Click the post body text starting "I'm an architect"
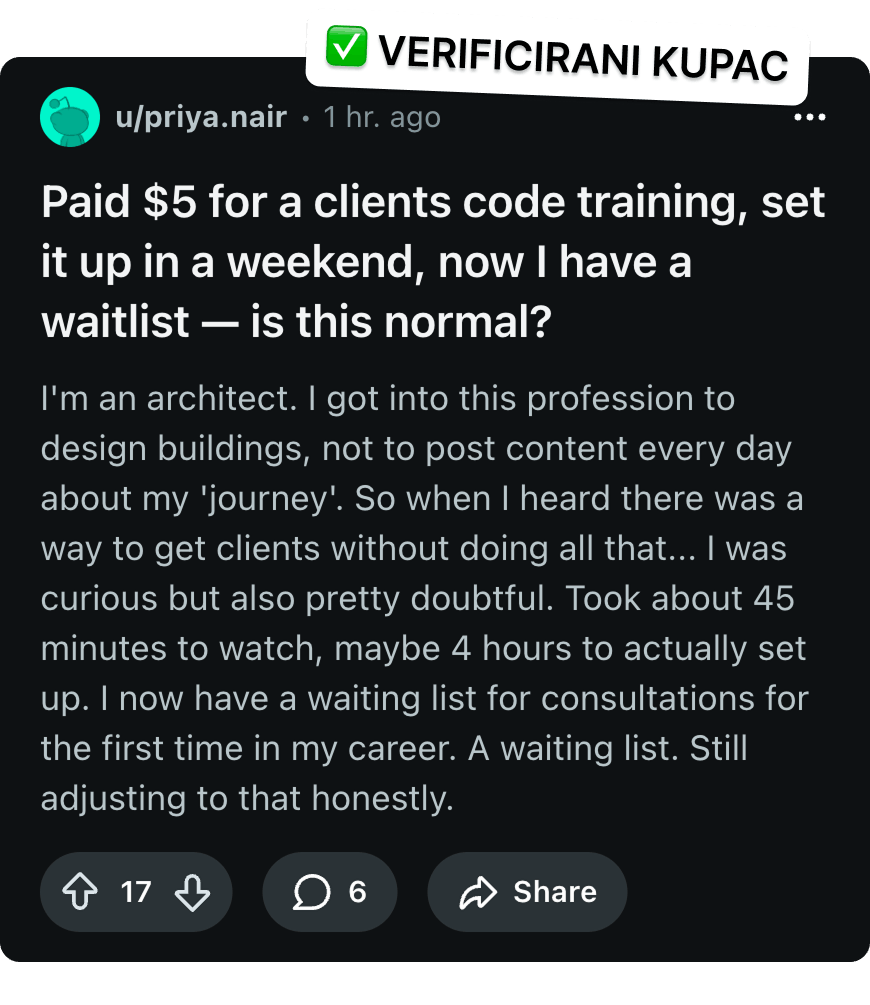870x1005 pixels. 424,599
